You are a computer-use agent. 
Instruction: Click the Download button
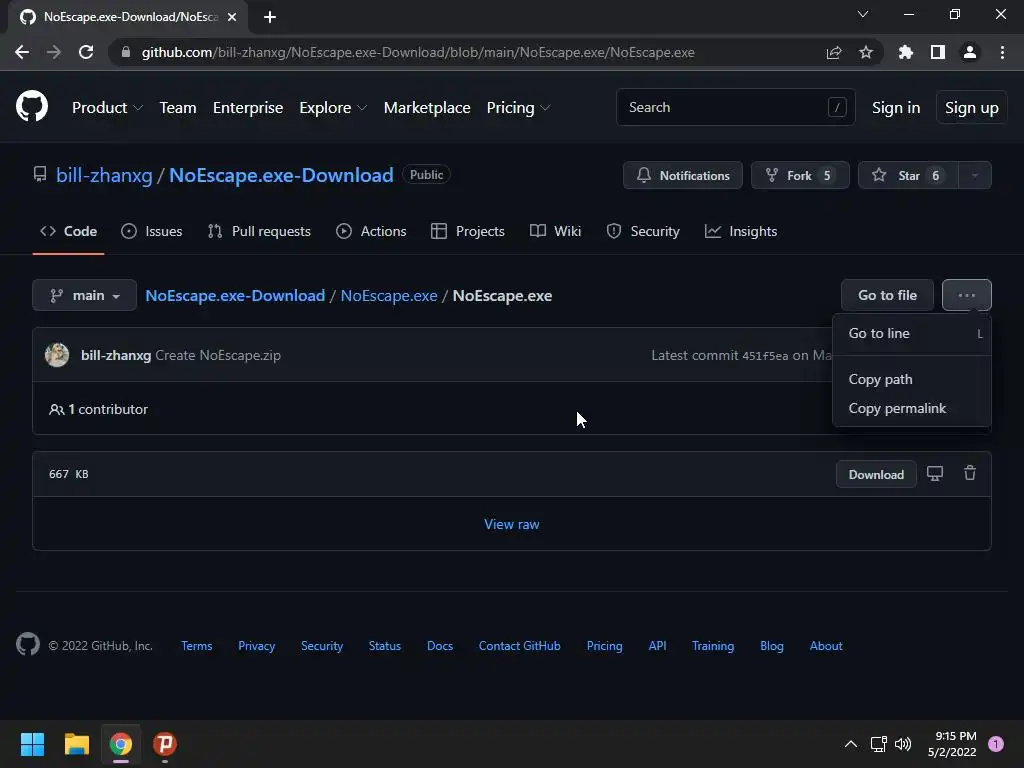tap(876, 474)
